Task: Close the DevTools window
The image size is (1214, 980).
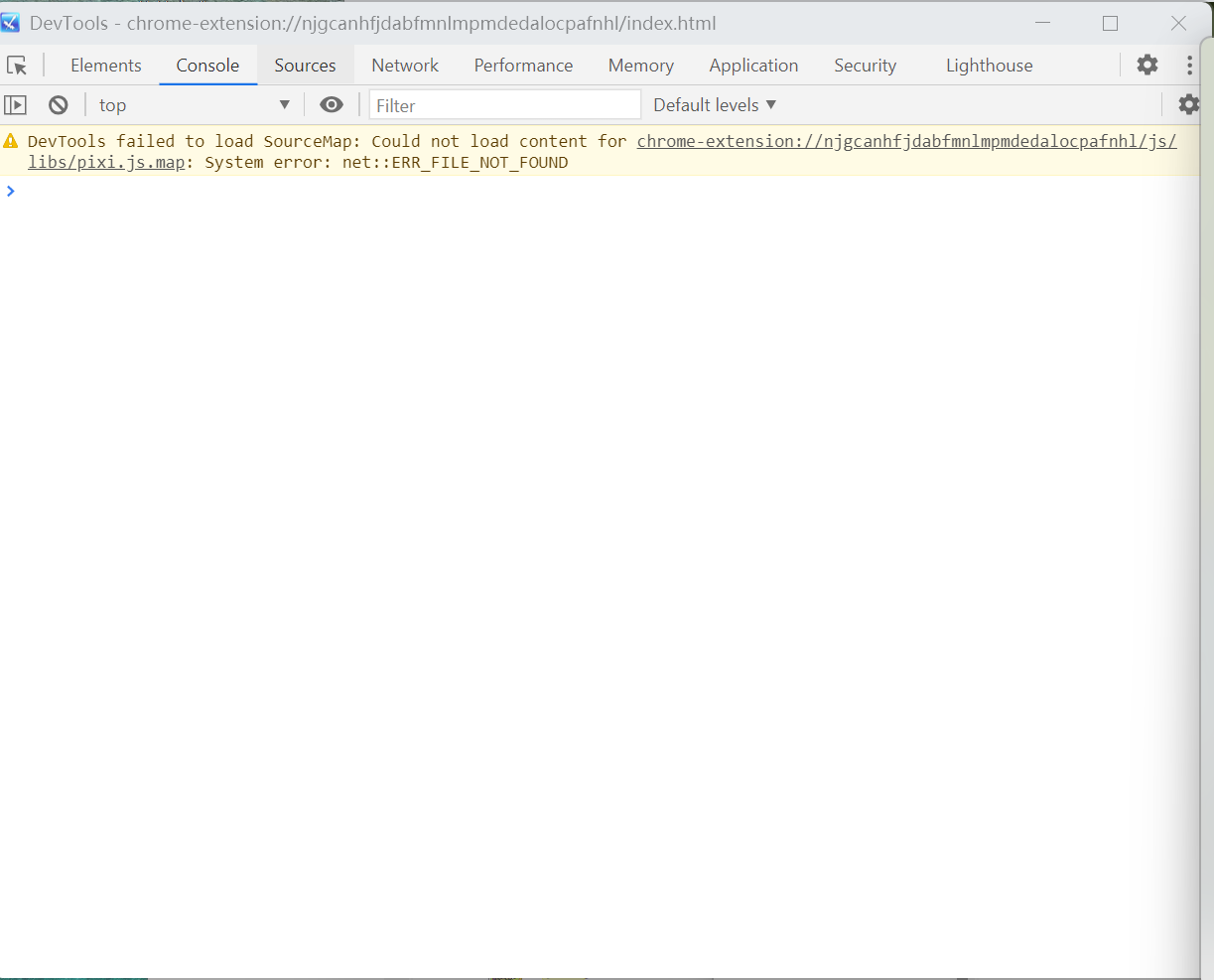Action: pos(1178,23)
